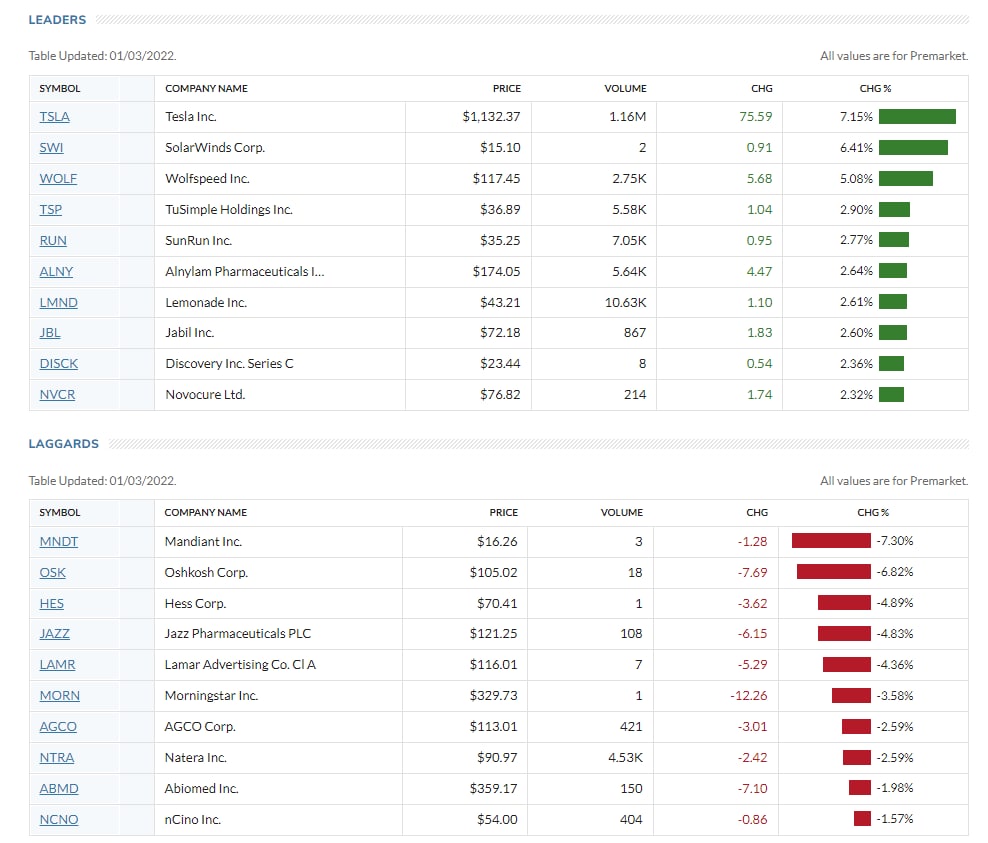Open the NTRA symbol link
The image size is (988, 843).
pyautogui.click(x=56, y=758)
